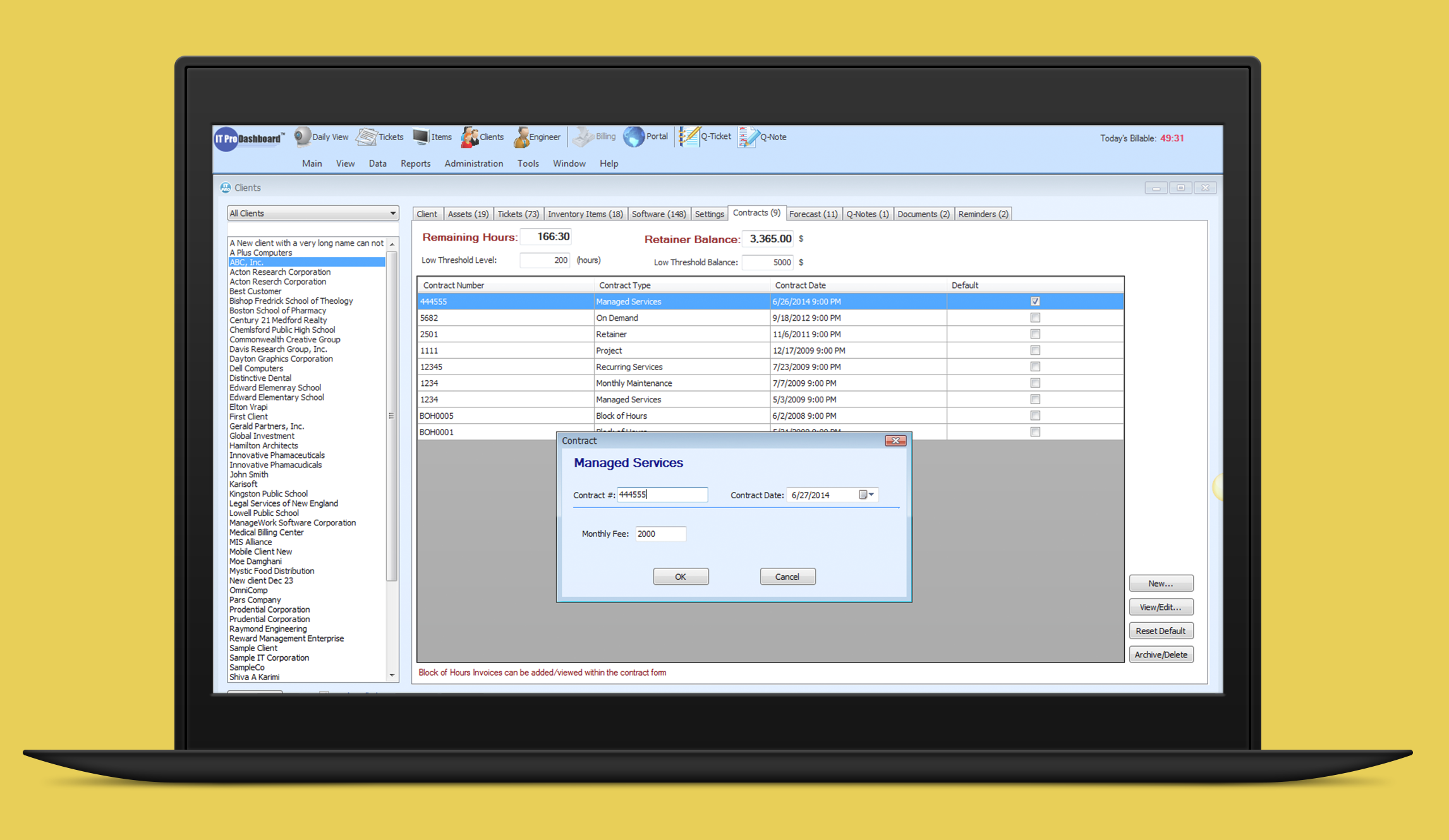This screenshot has width=1449, height=840.
Task: Check Default box for On Demand contract
Action: (1035, 318)
